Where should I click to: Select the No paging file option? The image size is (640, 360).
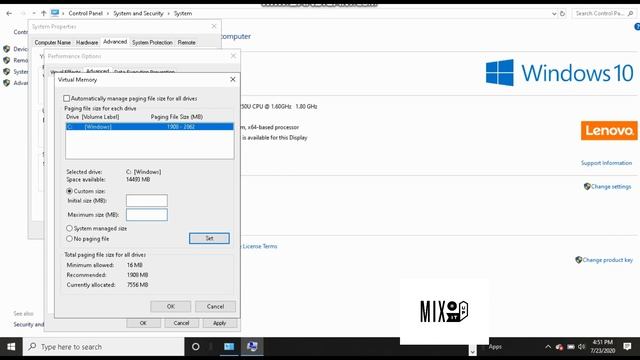click(69, 239)
